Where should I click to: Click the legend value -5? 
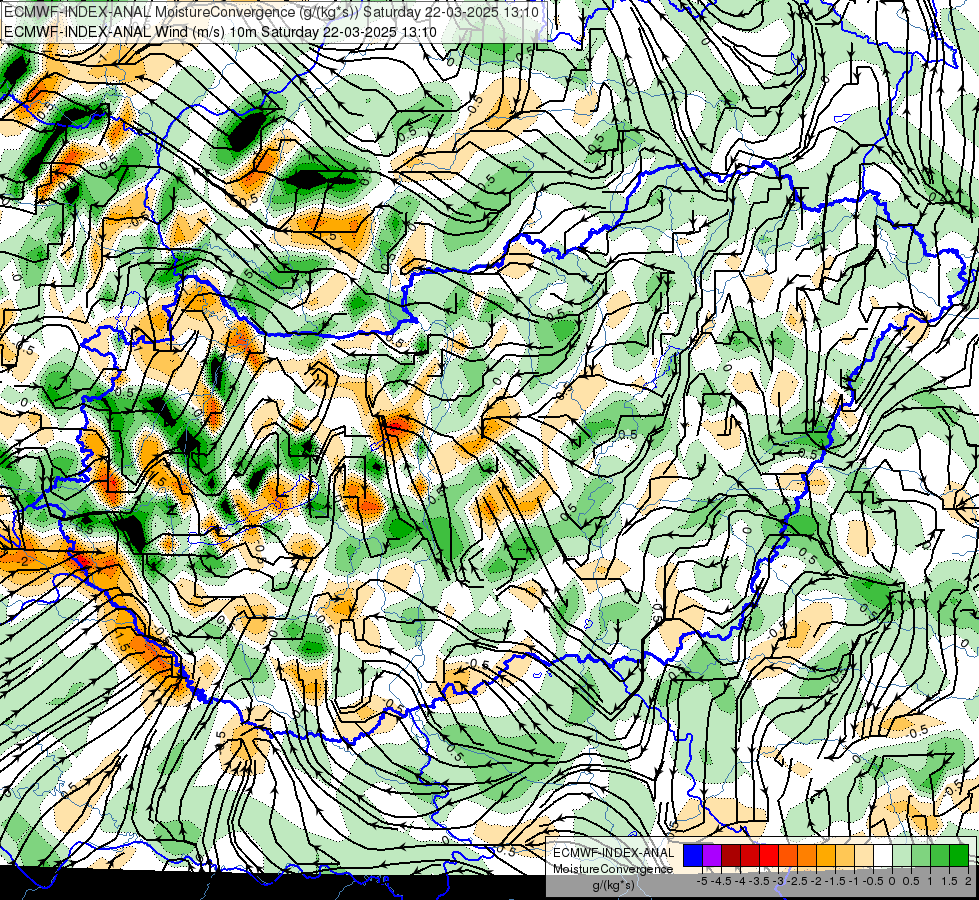[x=702, y=881]
